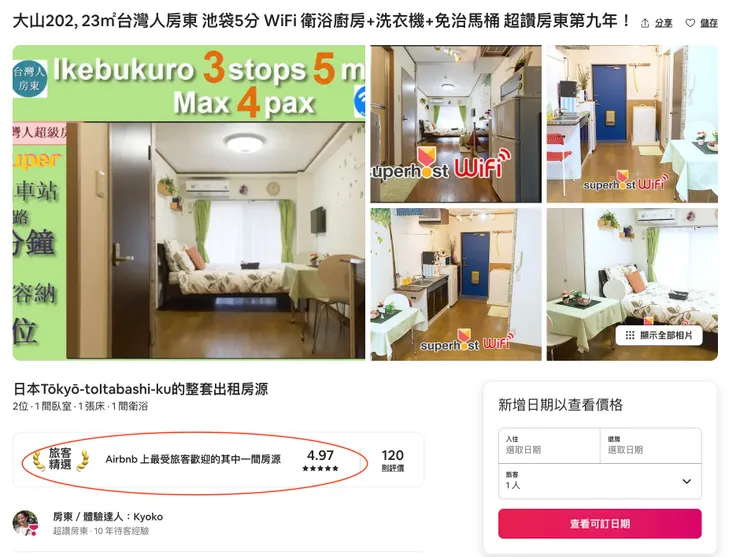Click the heart save icon
The height and width of the screenshot is (557, 740).
click(690, 23)
